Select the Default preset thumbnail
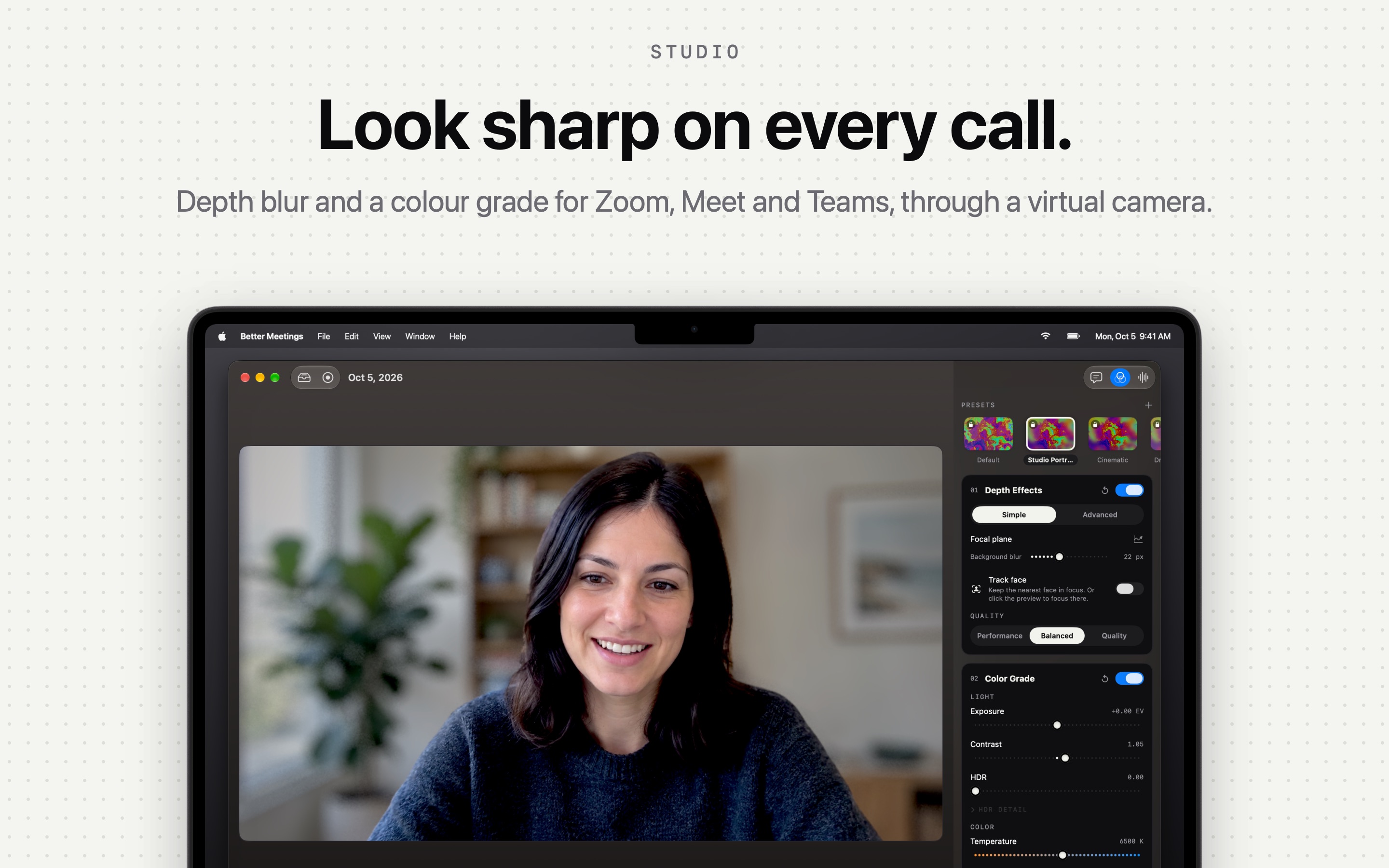 coord(988,434)
